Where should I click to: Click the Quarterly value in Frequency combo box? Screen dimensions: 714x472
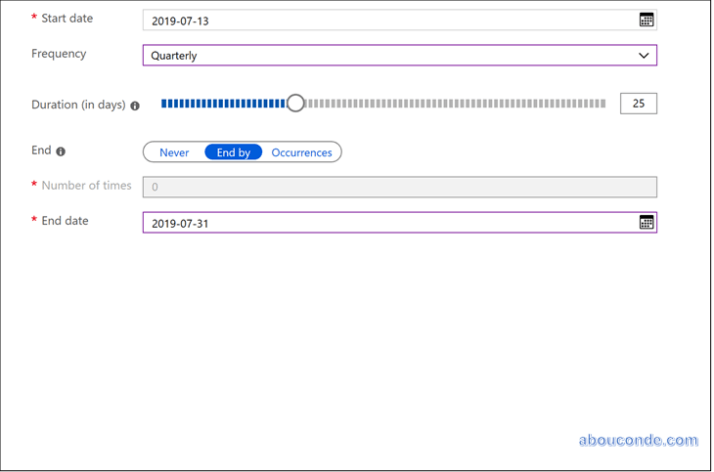pos(175,56)
